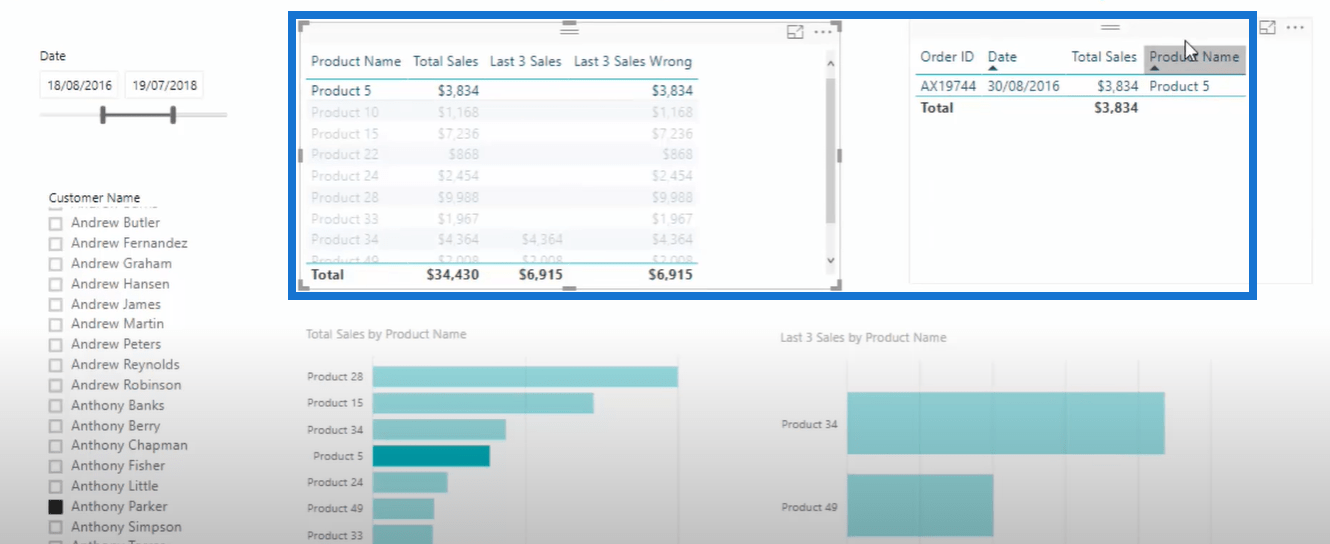1330x544 pixels.
Task: Click the product table vertical scrollbar
Action: [x=830, y=150]
